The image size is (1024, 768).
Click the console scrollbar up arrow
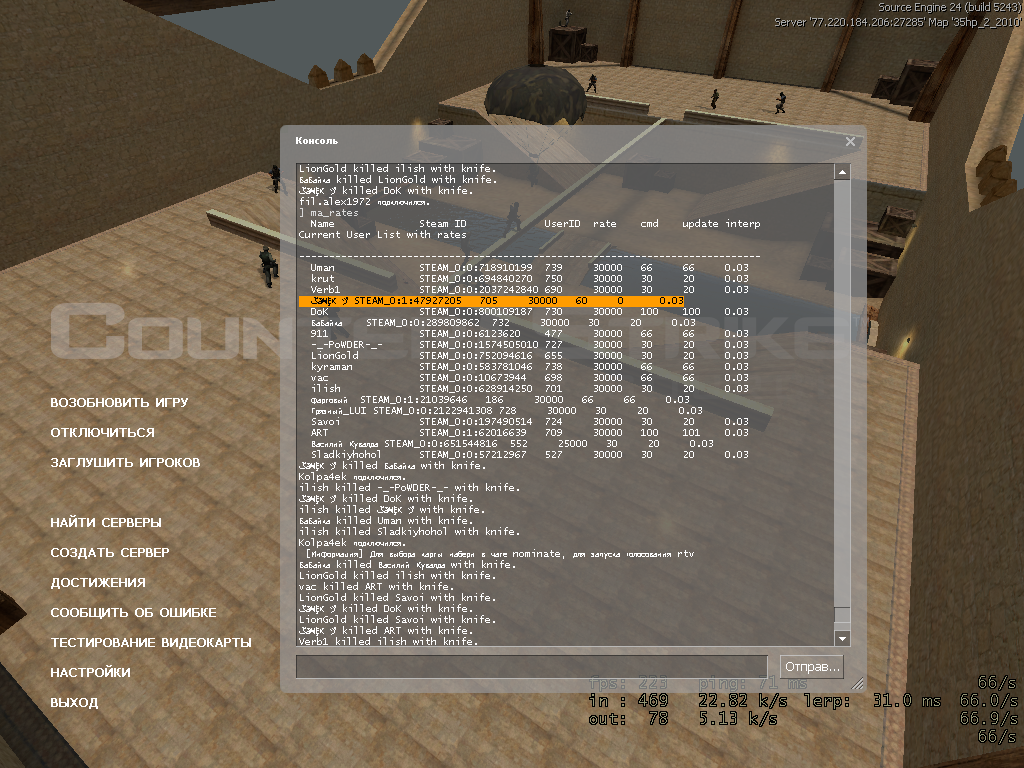tap(842, 172)
